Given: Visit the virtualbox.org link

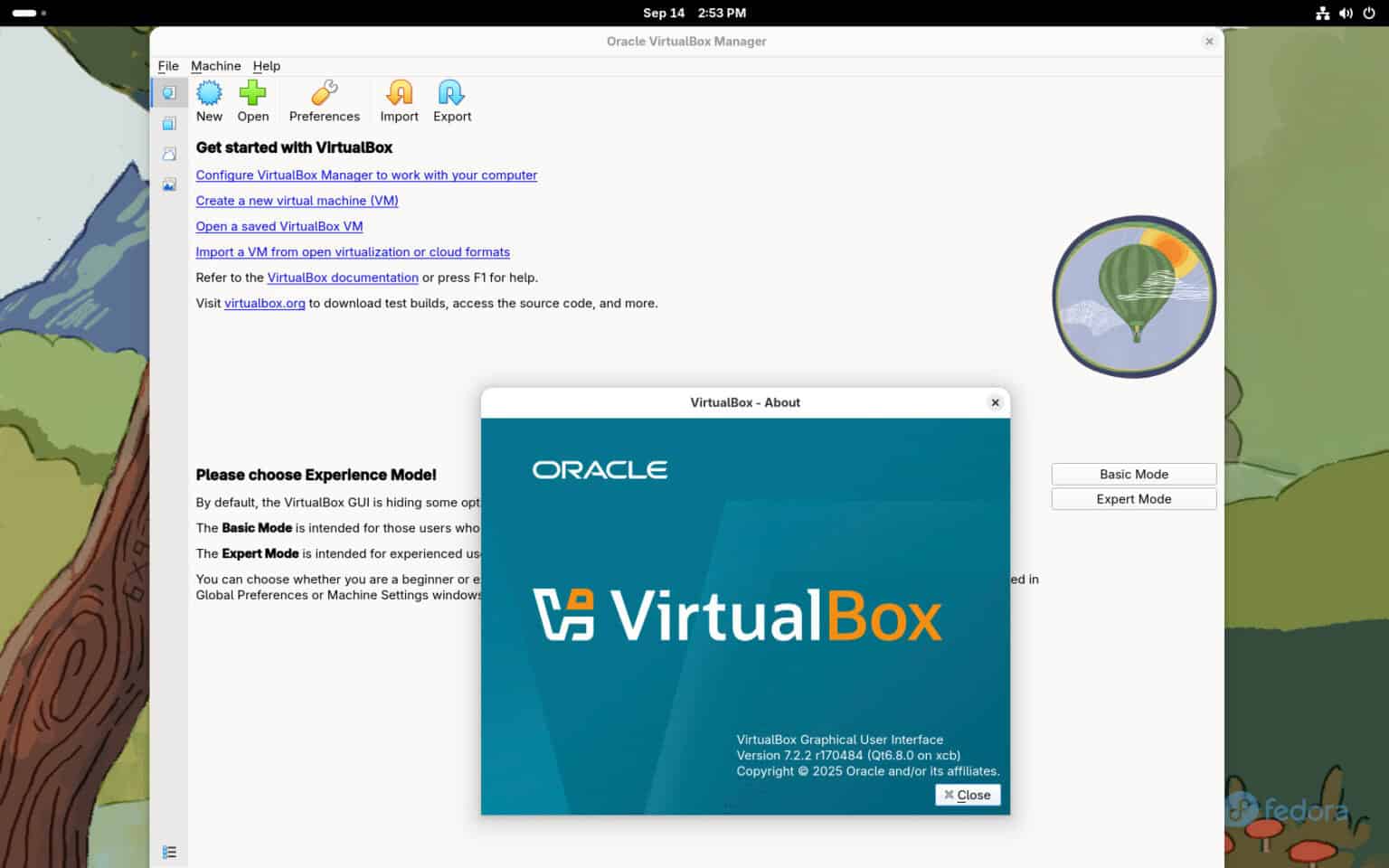Looking at the screenshot, I should point(265,303).
